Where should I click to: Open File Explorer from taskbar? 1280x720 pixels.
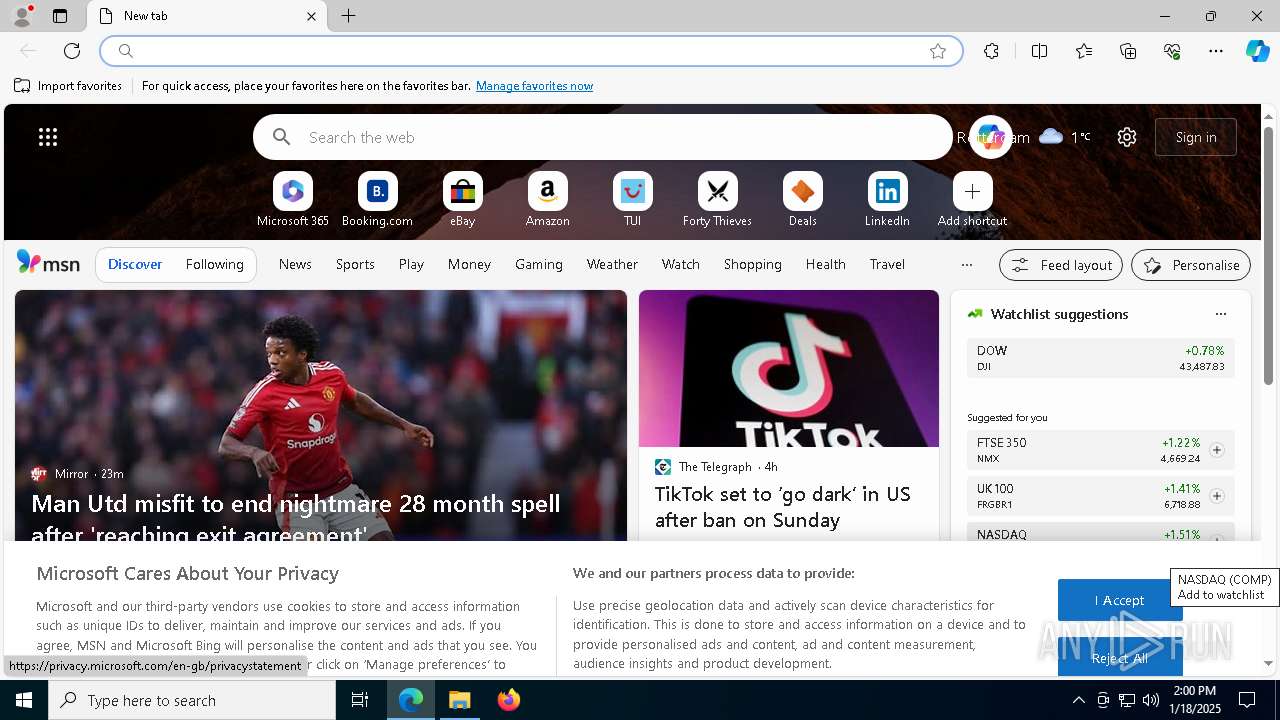coord(460,700)
